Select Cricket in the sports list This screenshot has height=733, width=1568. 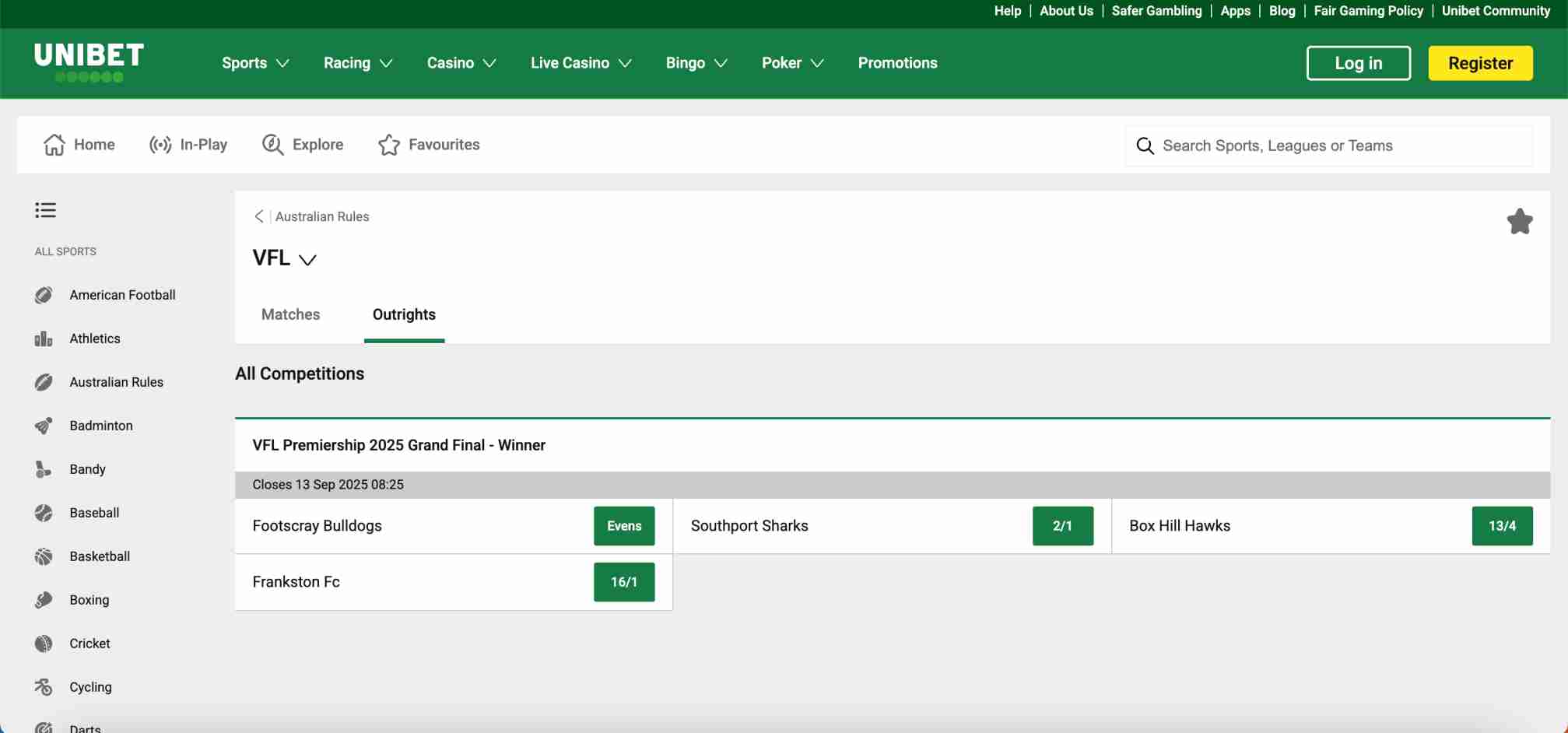pyautogui.click(x=89, y=644)
